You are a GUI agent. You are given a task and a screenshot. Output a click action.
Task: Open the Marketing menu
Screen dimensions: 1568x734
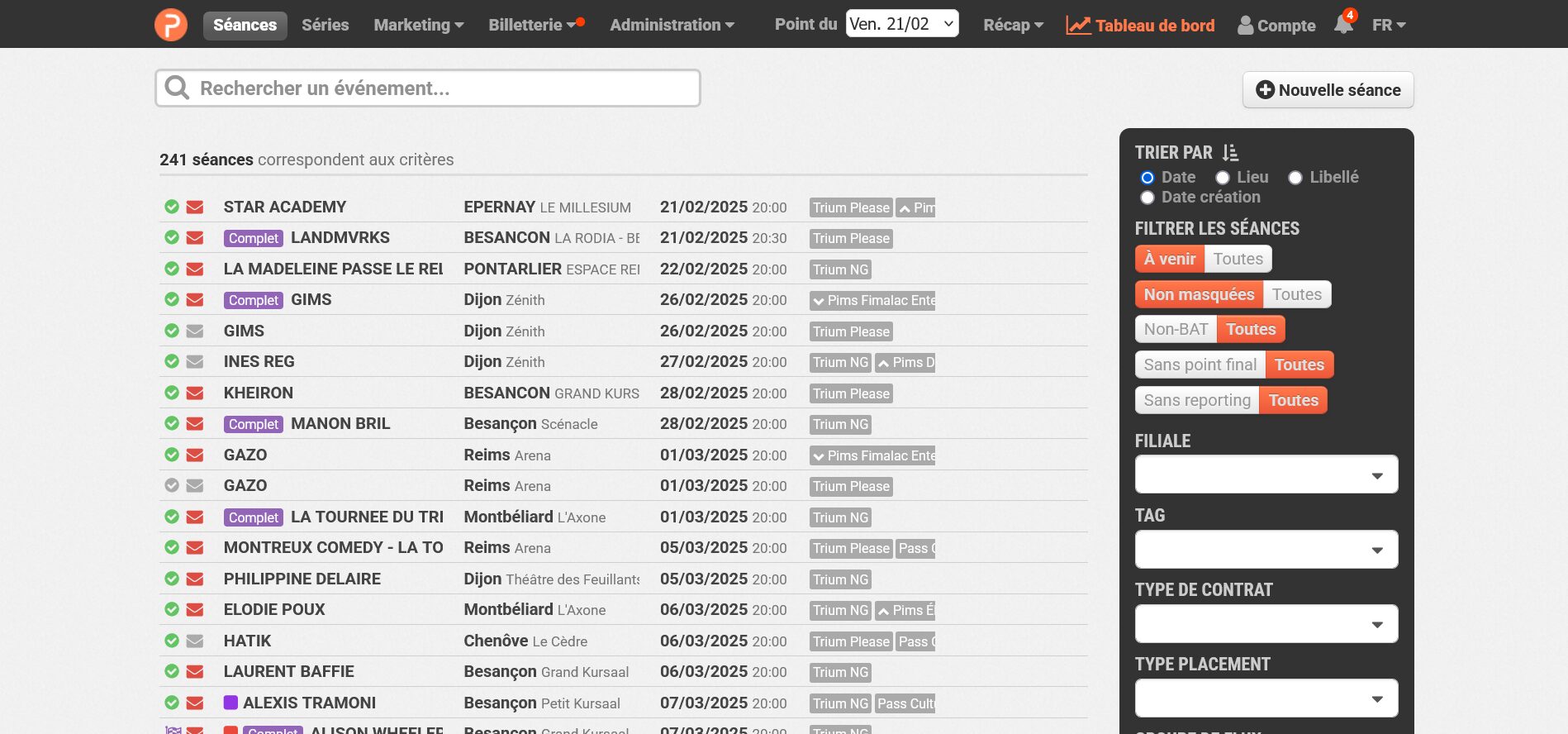(419, 26)
